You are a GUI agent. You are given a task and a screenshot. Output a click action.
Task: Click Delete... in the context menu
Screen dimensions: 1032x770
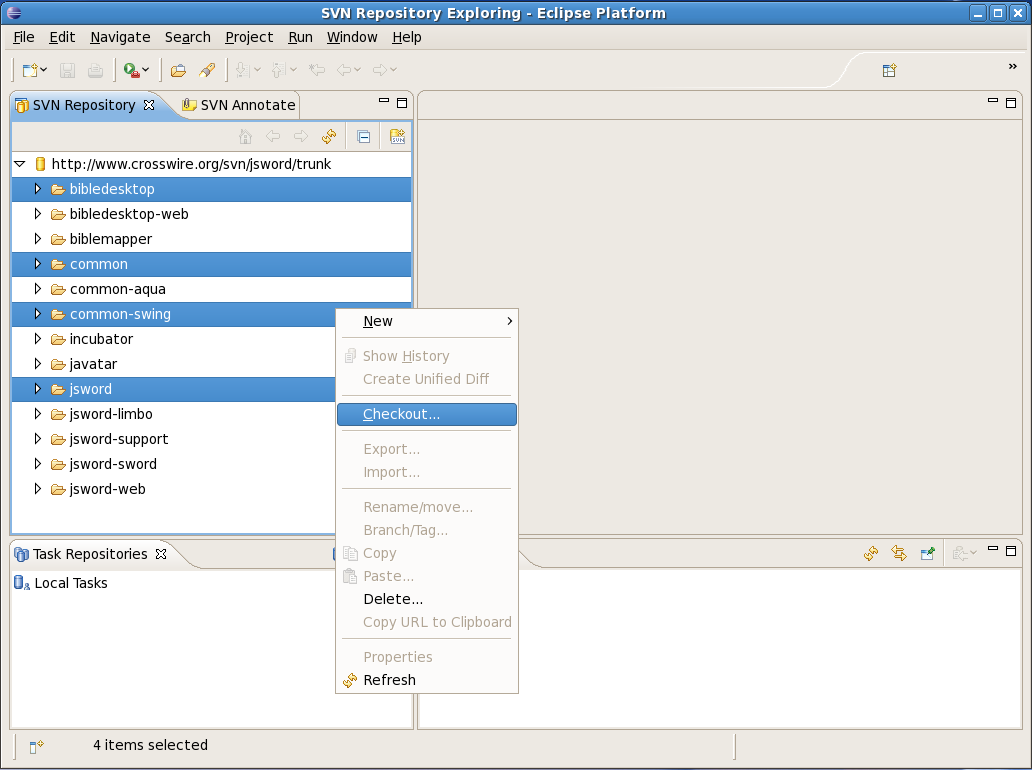tap(393, 599)
